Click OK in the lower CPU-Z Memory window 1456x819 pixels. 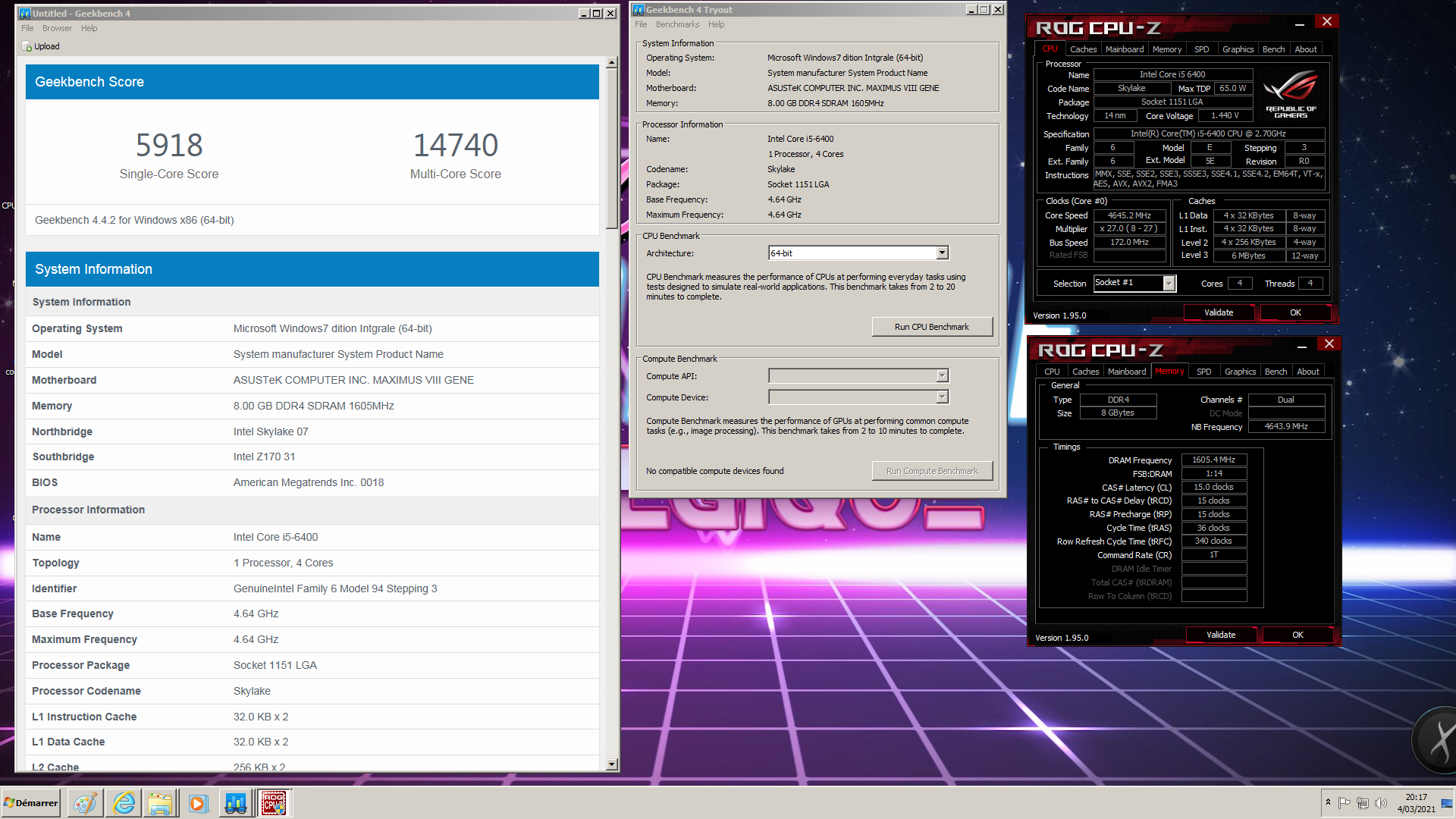pos(1298,635)
